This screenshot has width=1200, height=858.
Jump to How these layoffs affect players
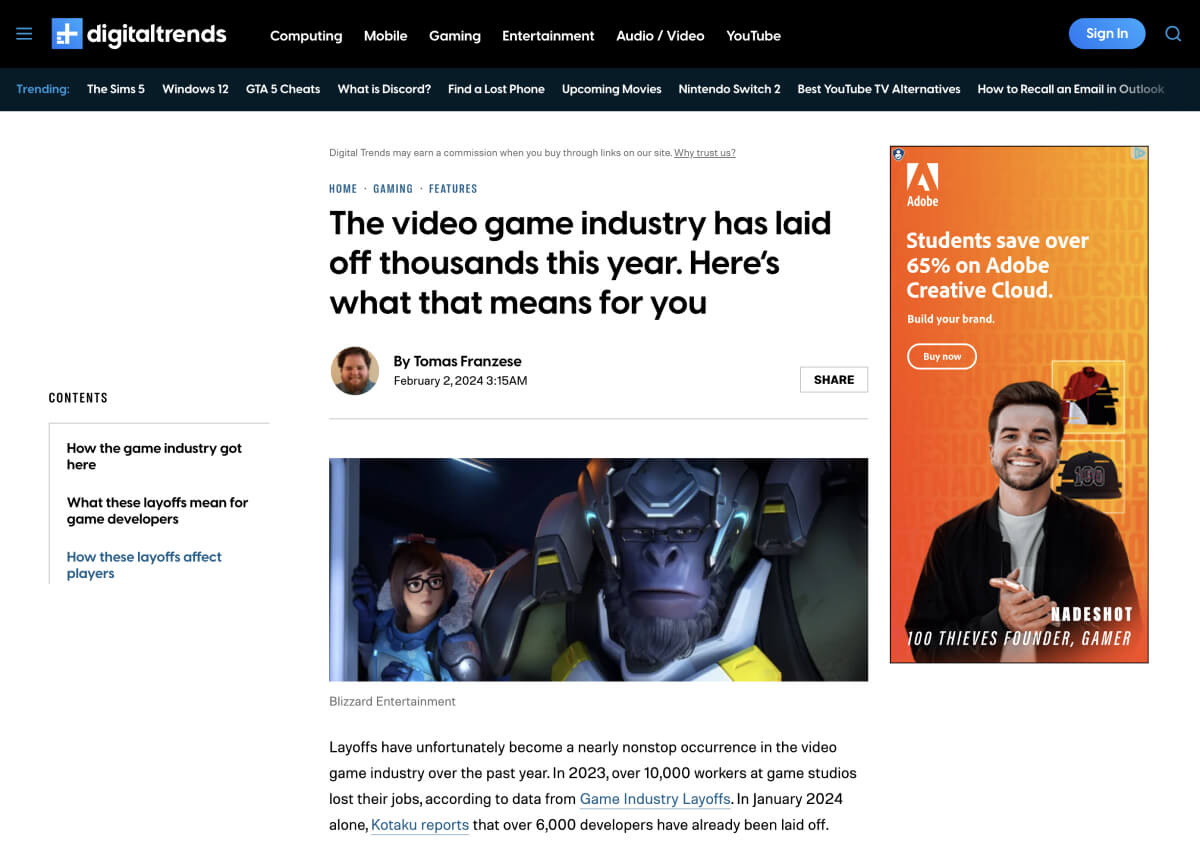tap(144, 565)
